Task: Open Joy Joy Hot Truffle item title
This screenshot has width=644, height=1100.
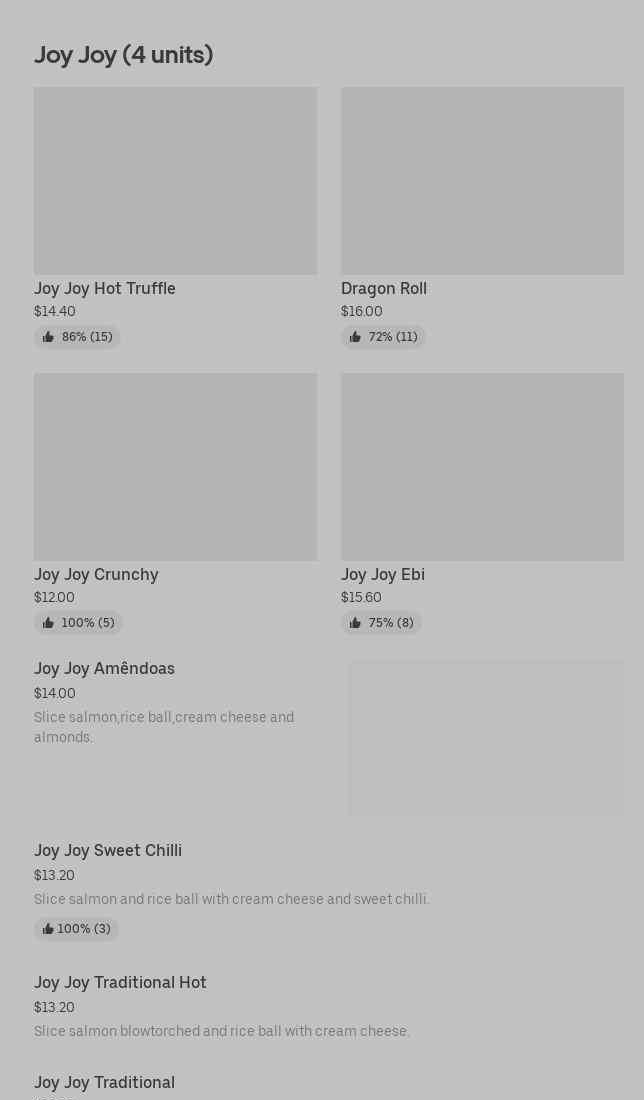Action: (x=105, y=289)
